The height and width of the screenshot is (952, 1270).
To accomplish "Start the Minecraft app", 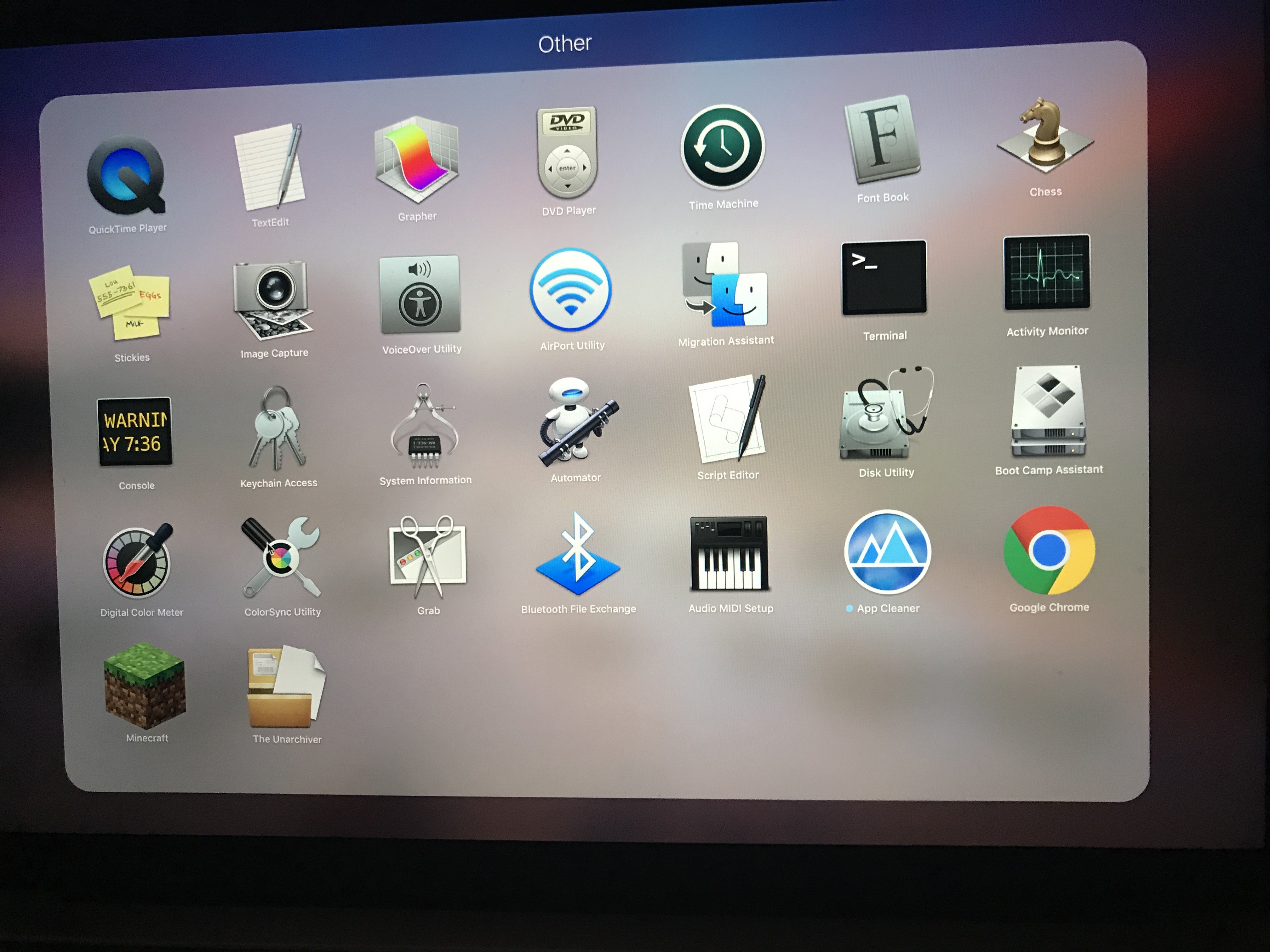I will [145, 686].
